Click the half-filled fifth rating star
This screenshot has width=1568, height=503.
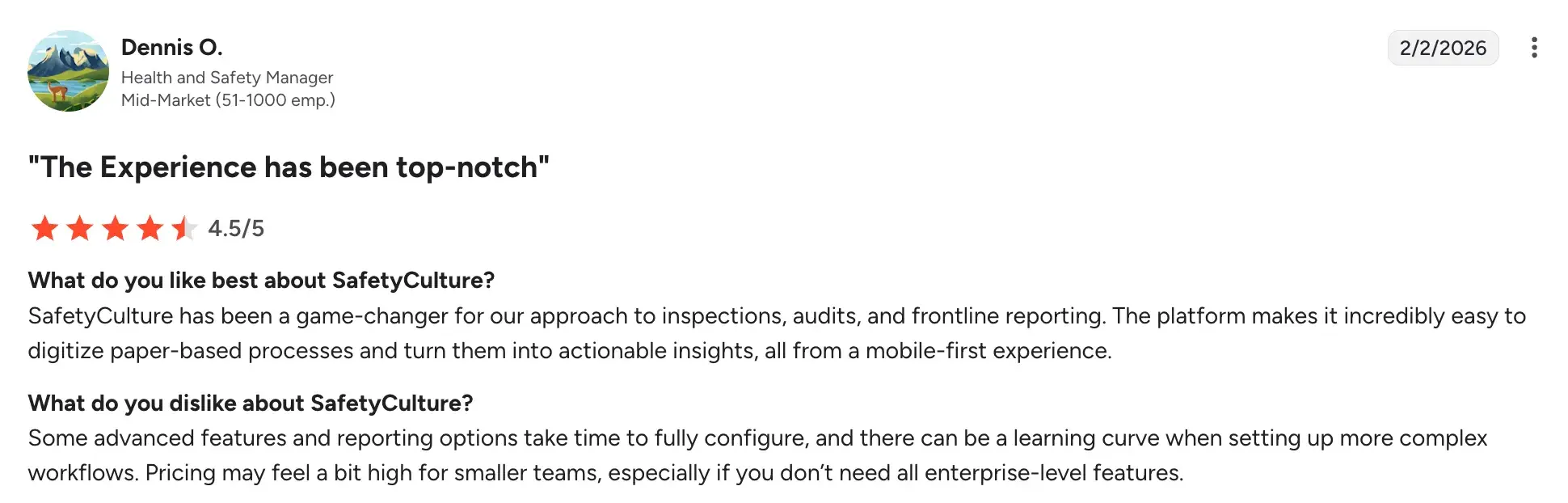click(x=184, y=228)
